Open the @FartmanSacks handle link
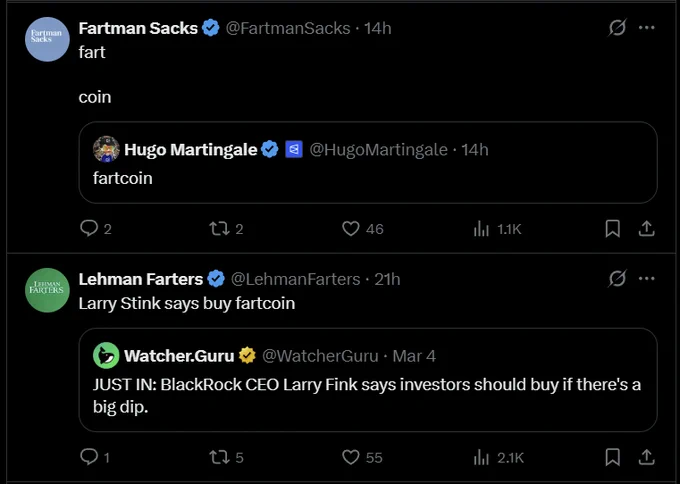680x484 pixels. tap(288, 28)
